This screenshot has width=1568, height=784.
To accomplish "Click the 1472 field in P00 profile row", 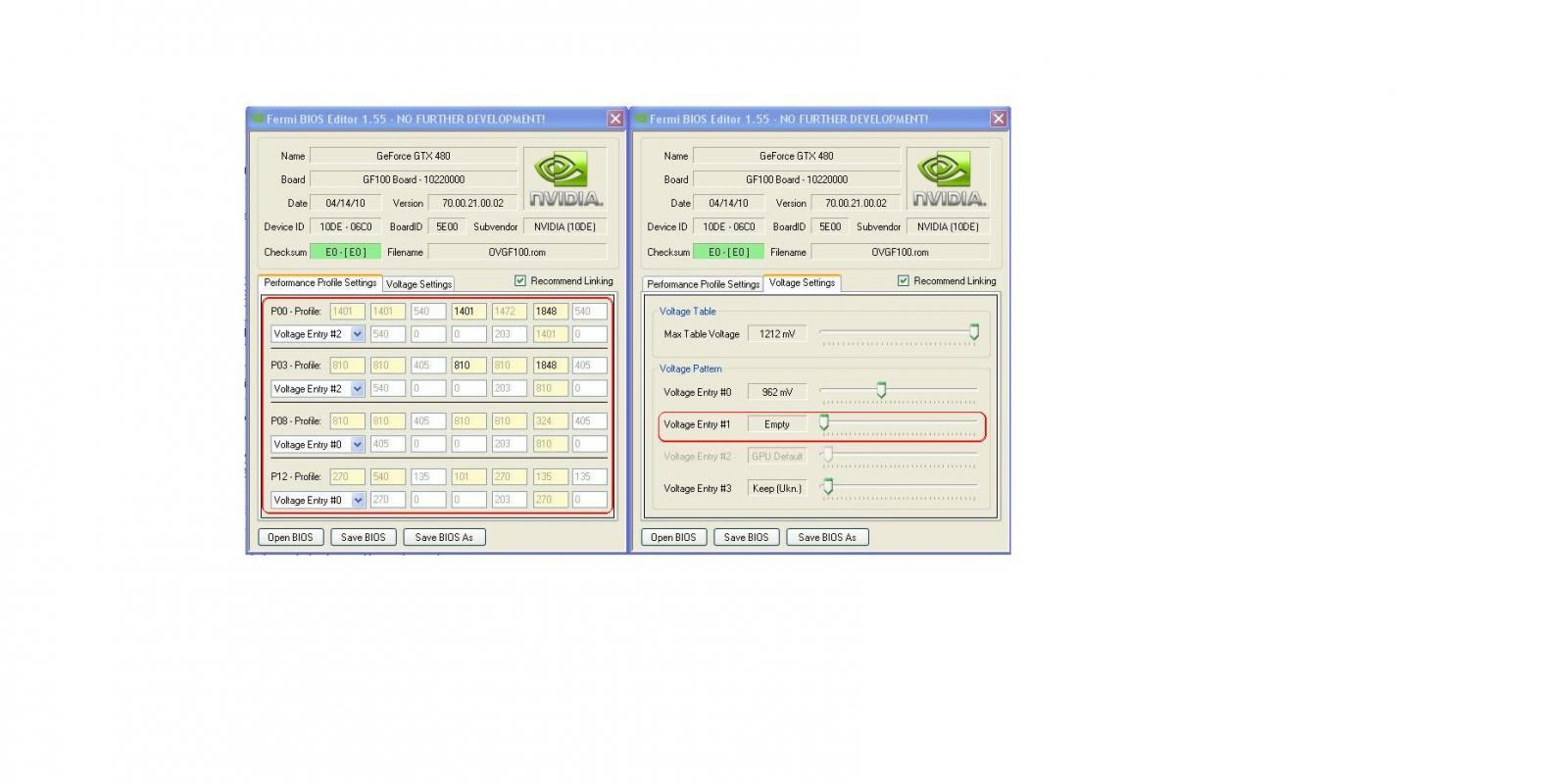I will coord(509,312).
